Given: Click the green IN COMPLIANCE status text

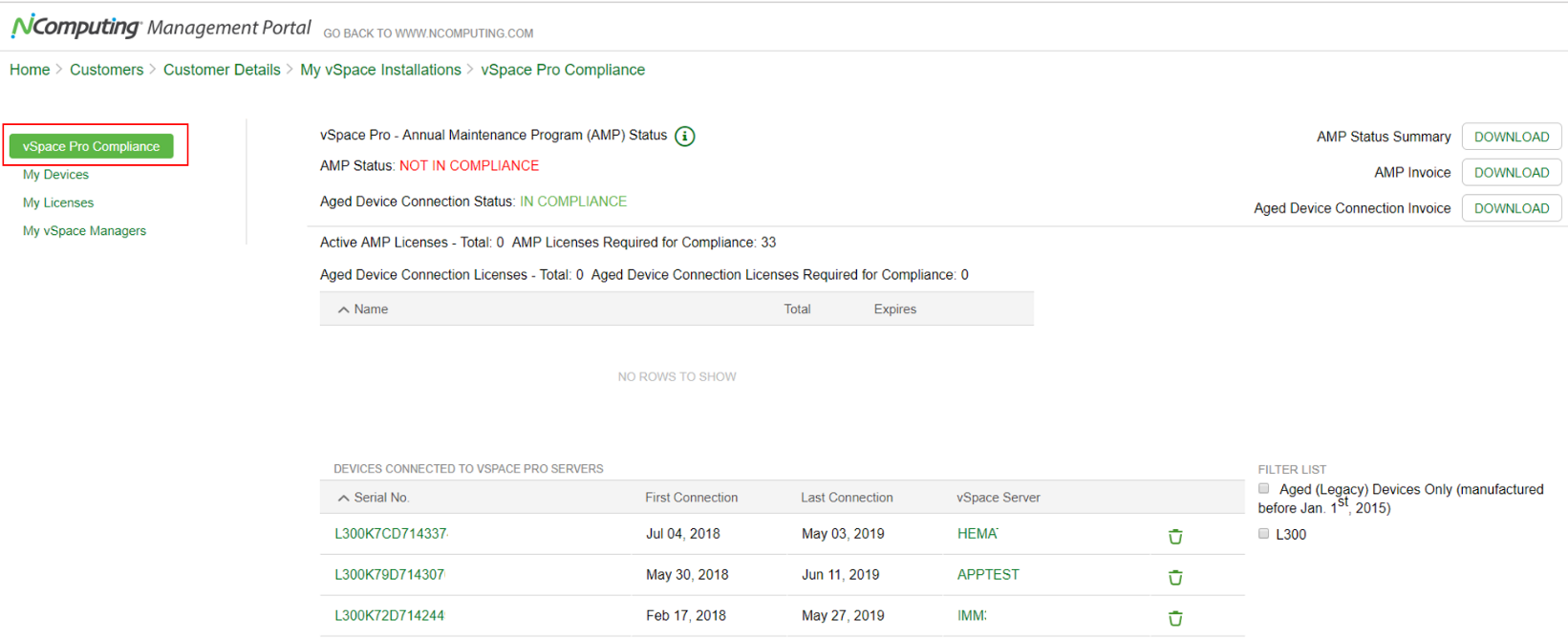Looking at the screenshot, I should point(573,202).
